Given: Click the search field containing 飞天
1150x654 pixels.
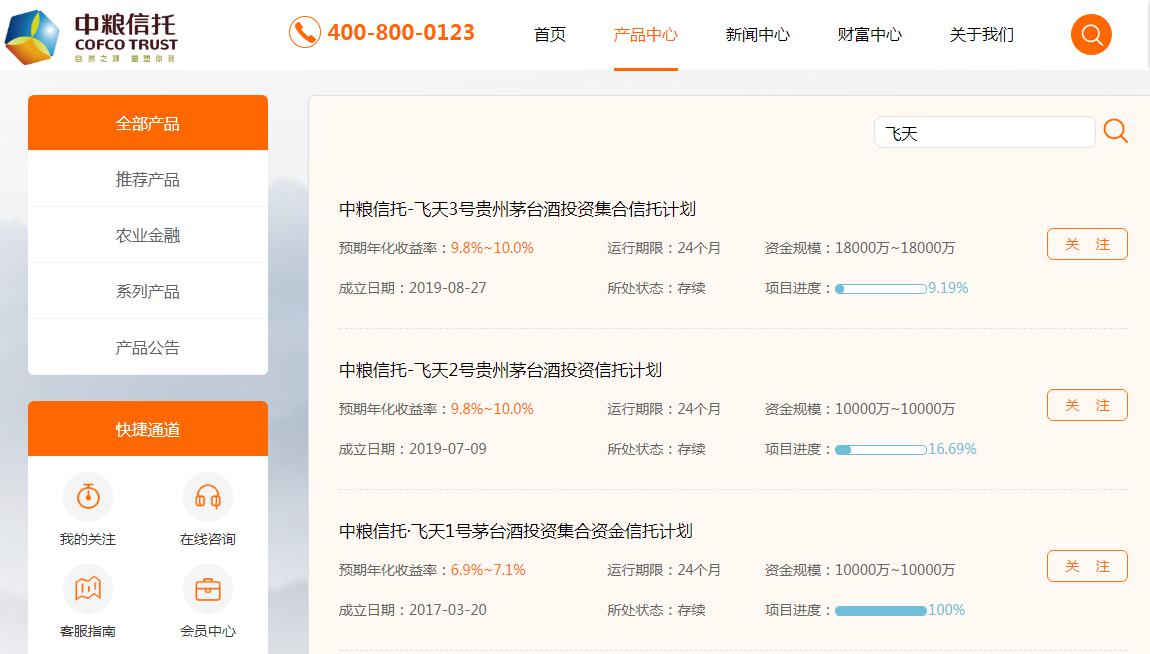Looking at the screenshot, I should pyautogui.click(x=984, y=133).
